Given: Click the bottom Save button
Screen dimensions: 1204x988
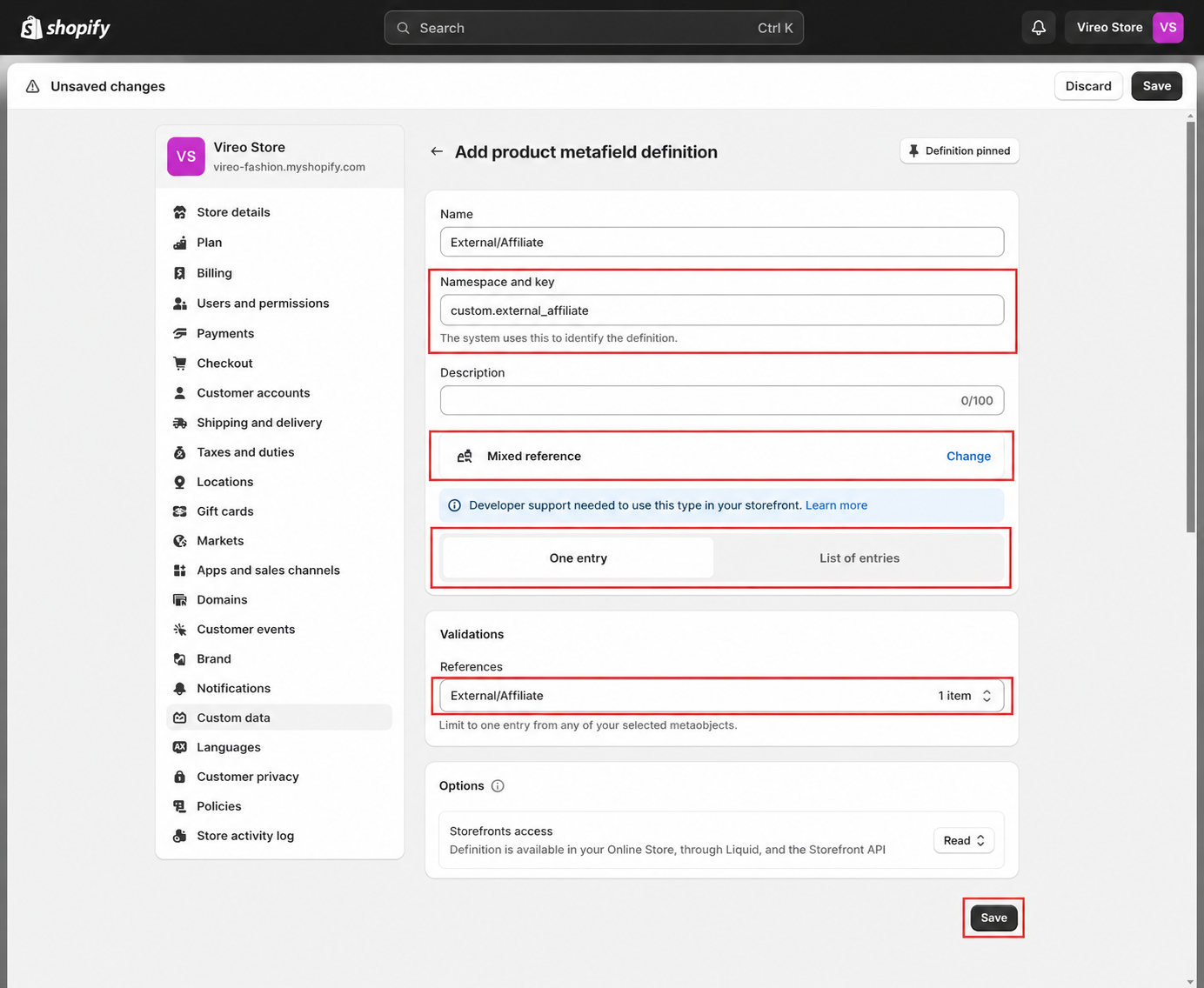Looking at the screenshot, I should pyautogui.click(x=993, y=918).
